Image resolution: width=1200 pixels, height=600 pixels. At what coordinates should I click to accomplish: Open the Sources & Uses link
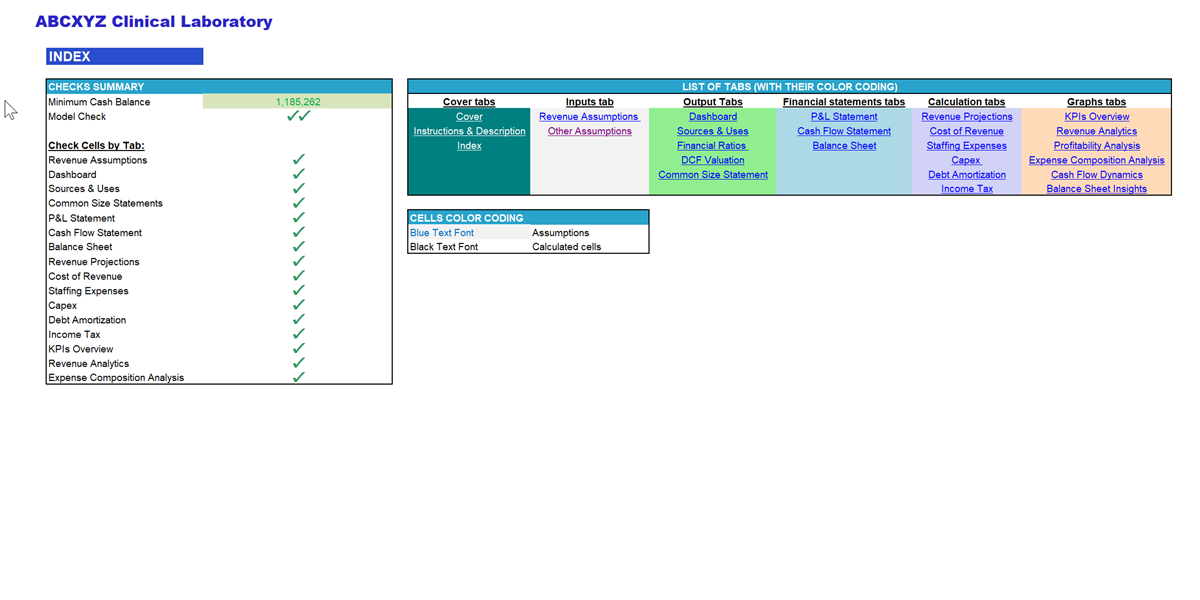(712, 131)
